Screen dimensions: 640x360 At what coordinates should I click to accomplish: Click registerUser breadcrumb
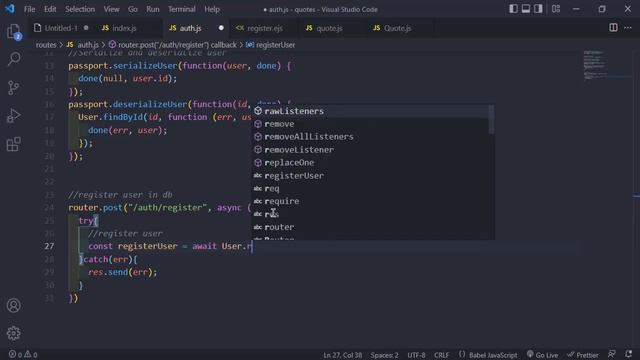[275, 45]
